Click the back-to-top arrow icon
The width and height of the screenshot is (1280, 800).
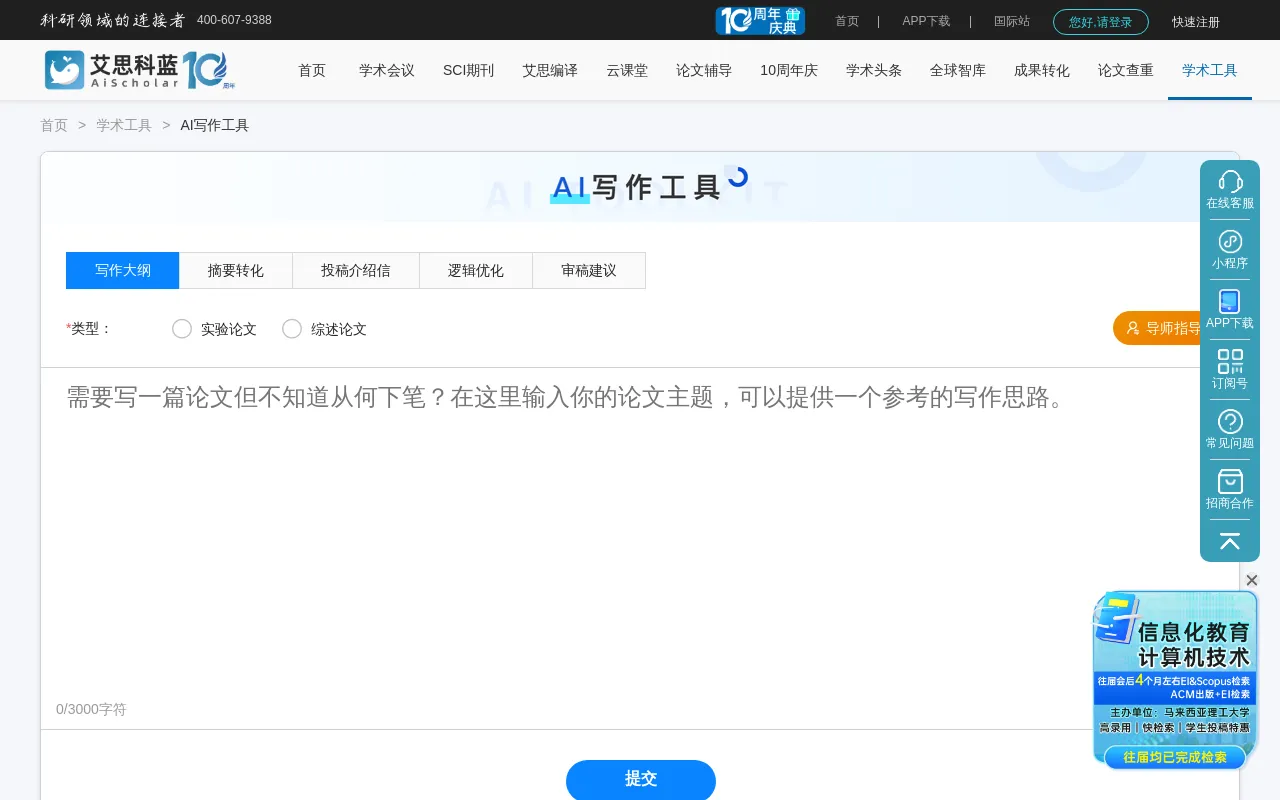coord(1230,541)
